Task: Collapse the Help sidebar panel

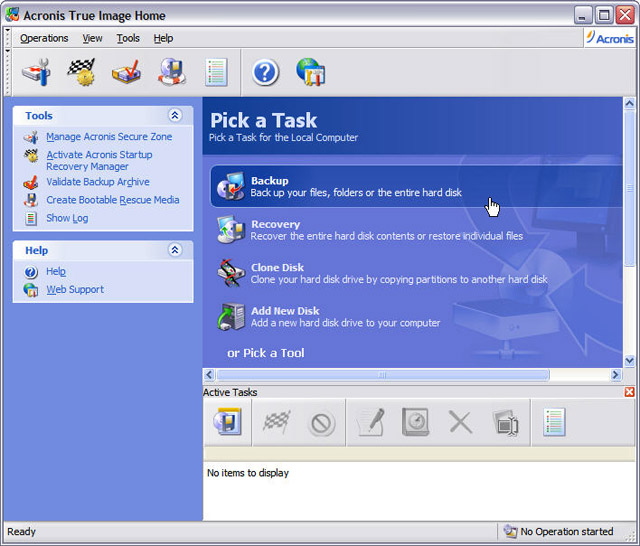Action: 175,250
